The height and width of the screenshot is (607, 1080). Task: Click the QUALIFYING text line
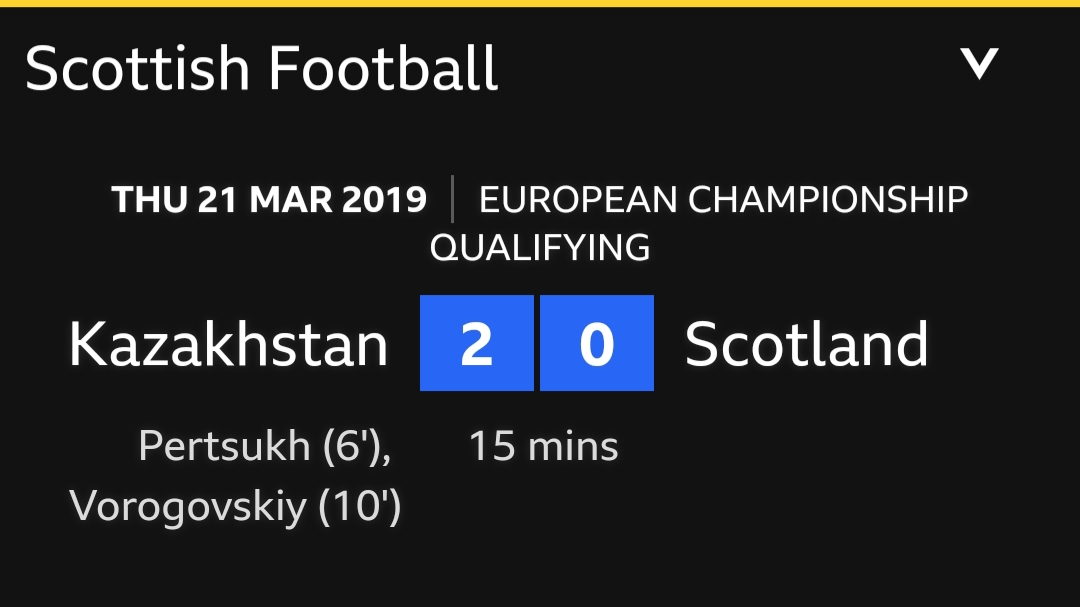tap(540, 247)
